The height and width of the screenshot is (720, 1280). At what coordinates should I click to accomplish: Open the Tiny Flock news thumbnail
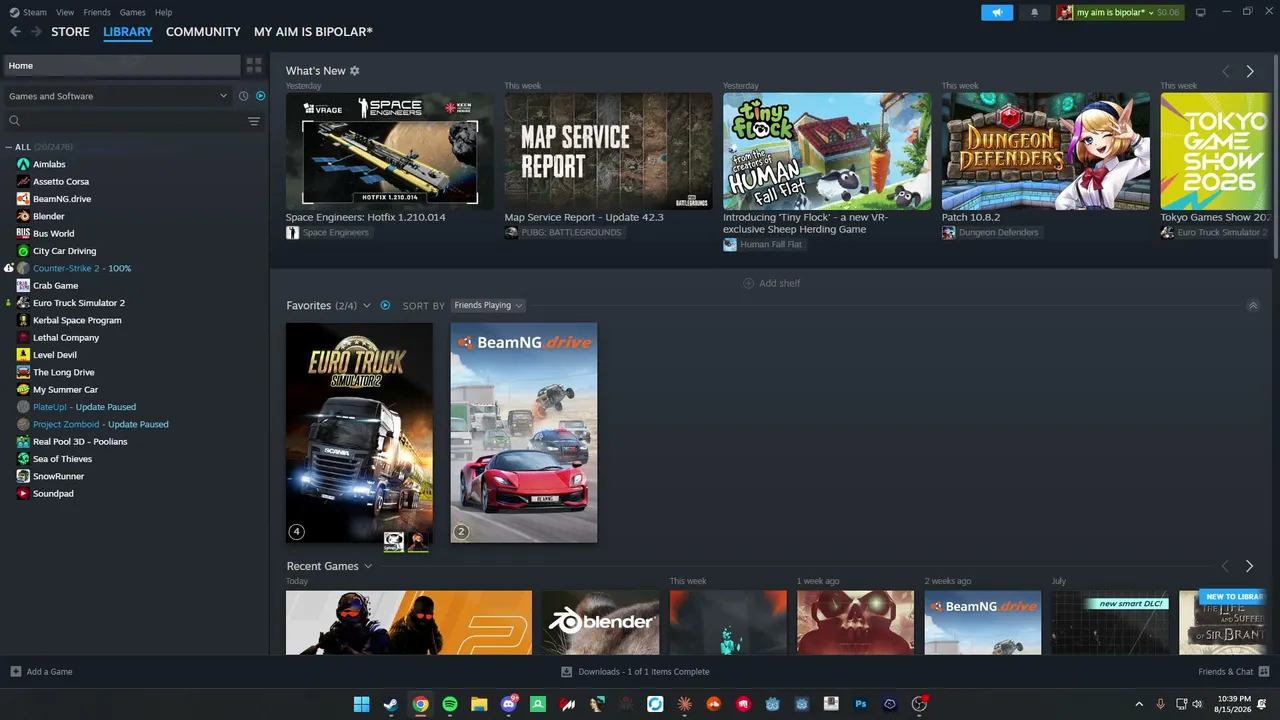(x=827, y=151)
